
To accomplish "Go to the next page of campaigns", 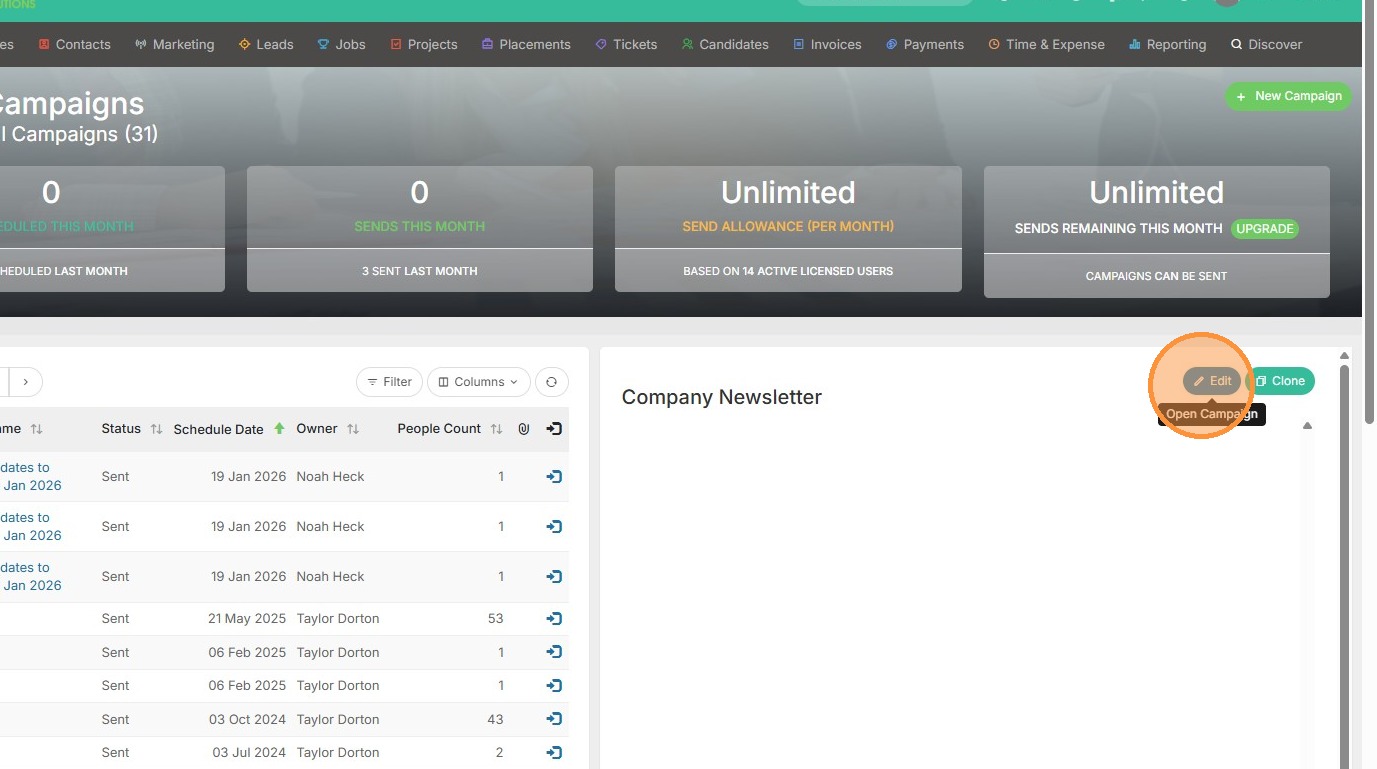I will pyautogui.click(x=26, y=382).
